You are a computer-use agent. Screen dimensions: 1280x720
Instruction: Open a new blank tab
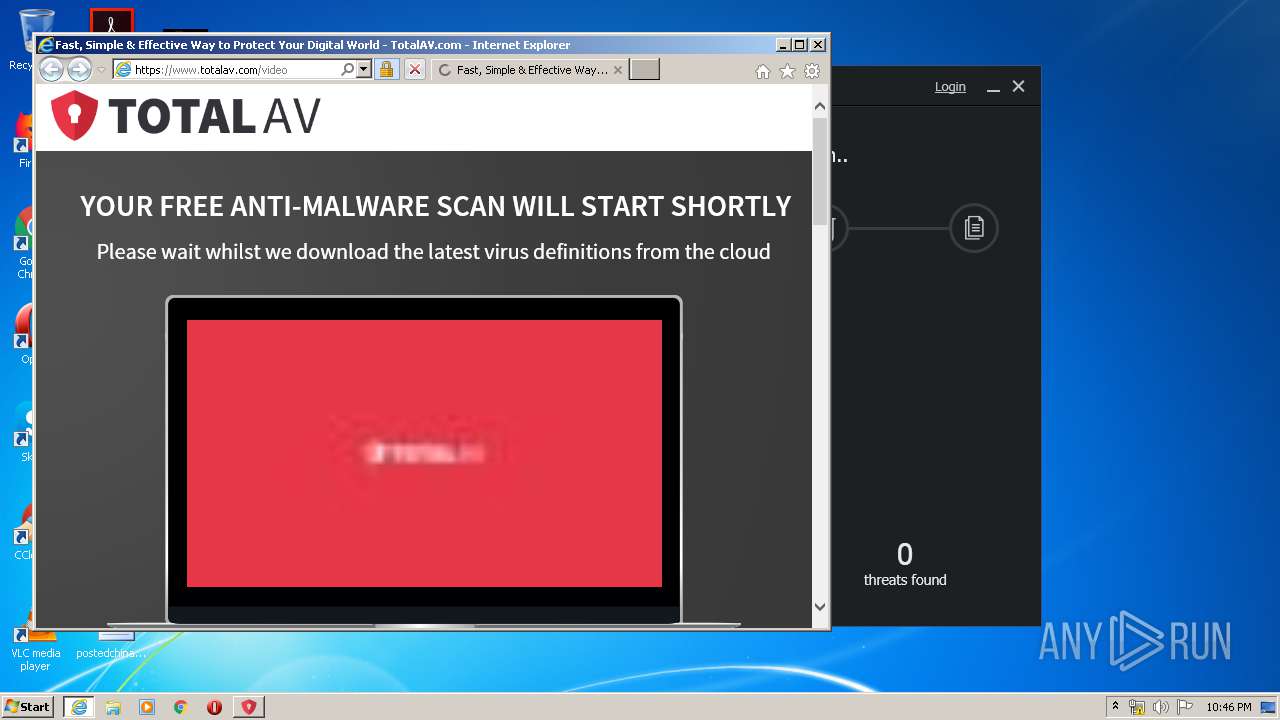coord(644,69)
